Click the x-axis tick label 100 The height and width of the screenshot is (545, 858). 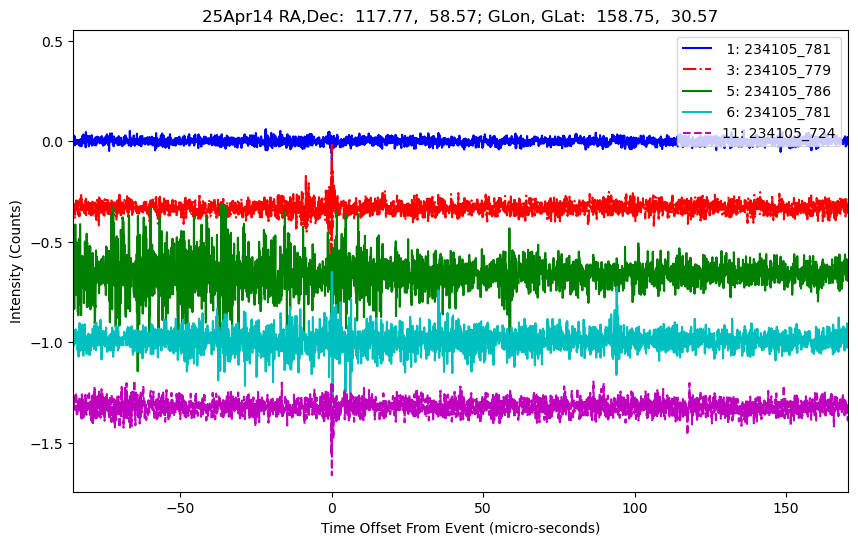[x=635, y=508]
